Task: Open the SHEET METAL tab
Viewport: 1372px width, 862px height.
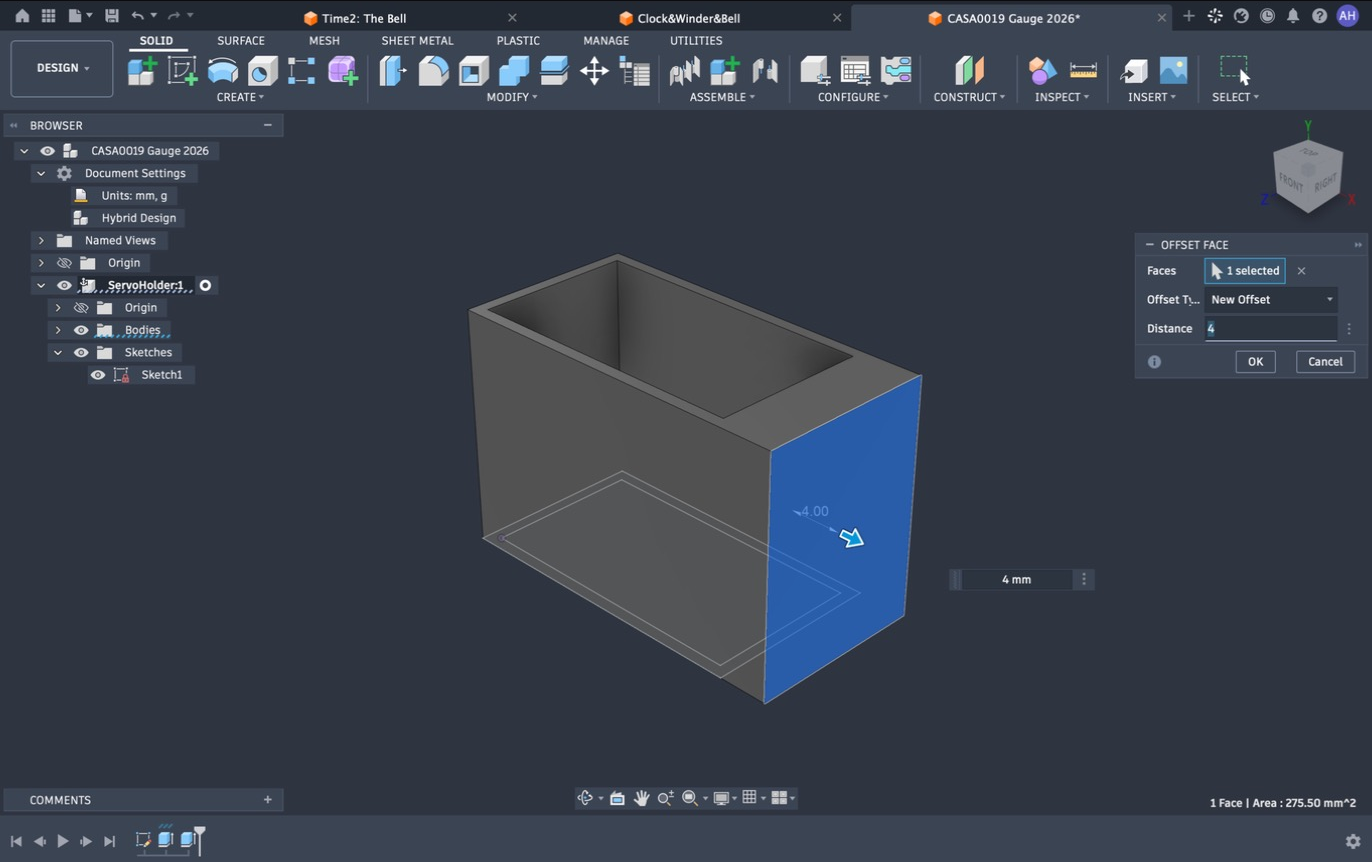Action: [x=417, y=41]
